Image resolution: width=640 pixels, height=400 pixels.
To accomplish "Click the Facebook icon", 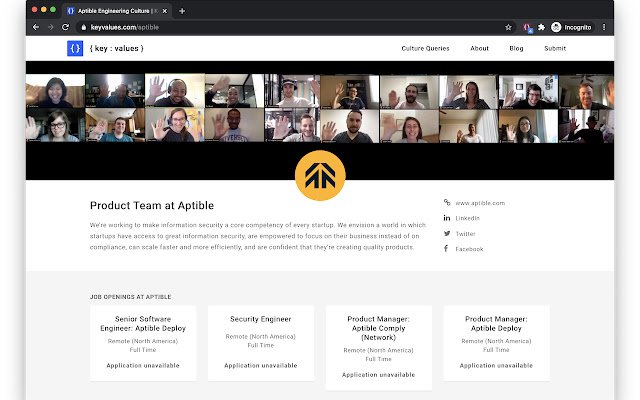I will (x=446, y=249).
